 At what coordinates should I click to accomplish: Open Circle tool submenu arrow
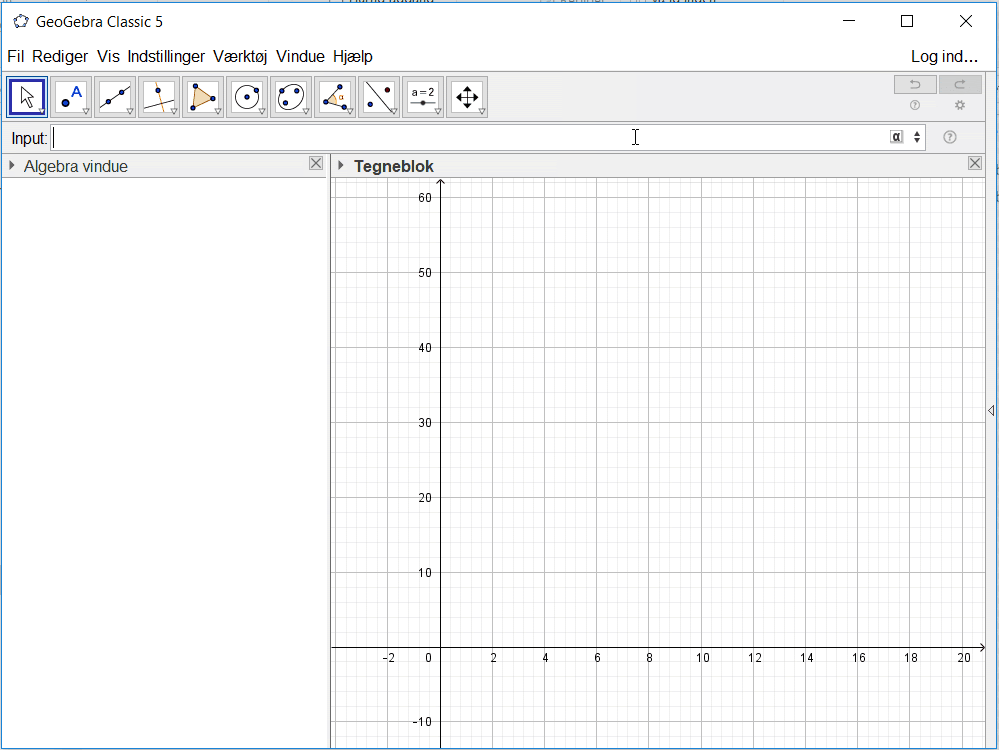pyautogui.click(x=262, y=112)
